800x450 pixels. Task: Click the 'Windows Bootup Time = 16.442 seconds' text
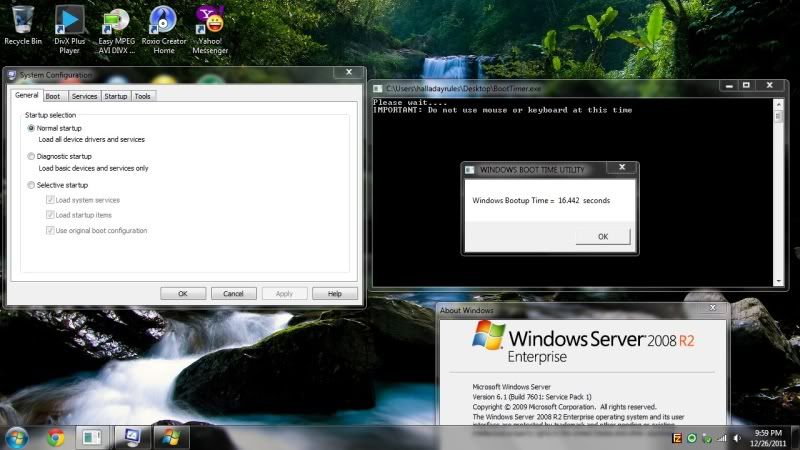click(541, 201)
